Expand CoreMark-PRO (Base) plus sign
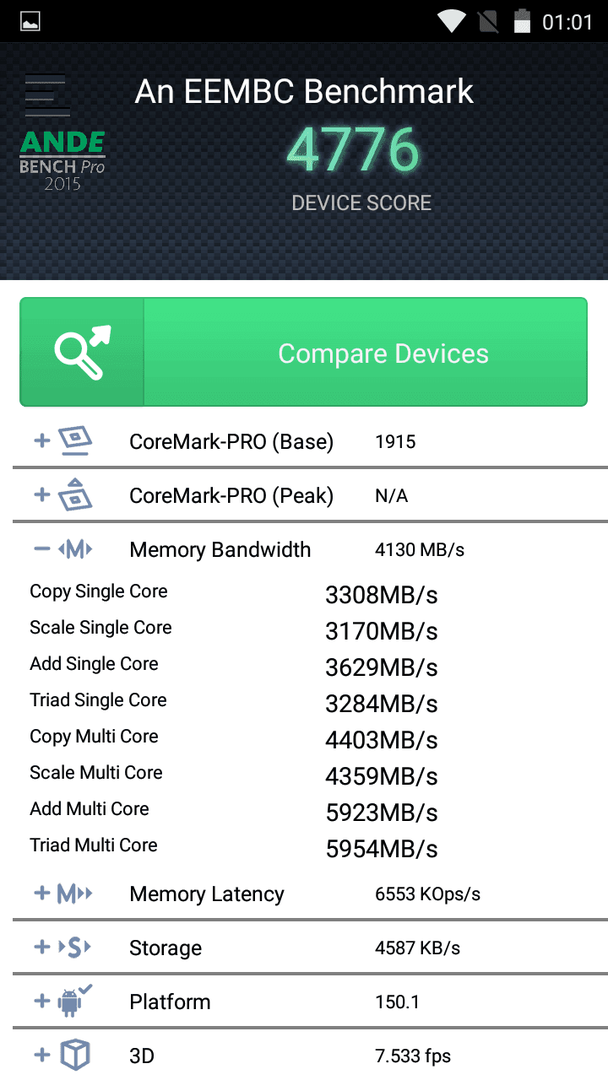608x1080 pixels. 42,440
